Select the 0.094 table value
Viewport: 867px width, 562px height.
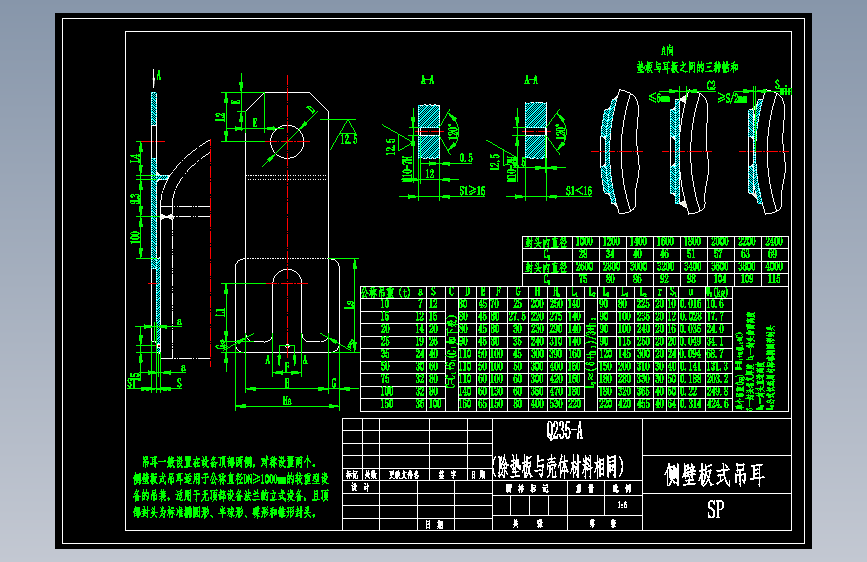[x=691, y=354]
